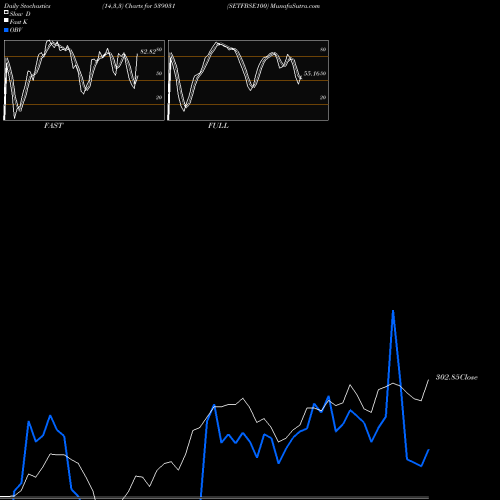Click the Slow D legend swatch
The height and width of the screenshot is (500, 500).
(6, 12)
